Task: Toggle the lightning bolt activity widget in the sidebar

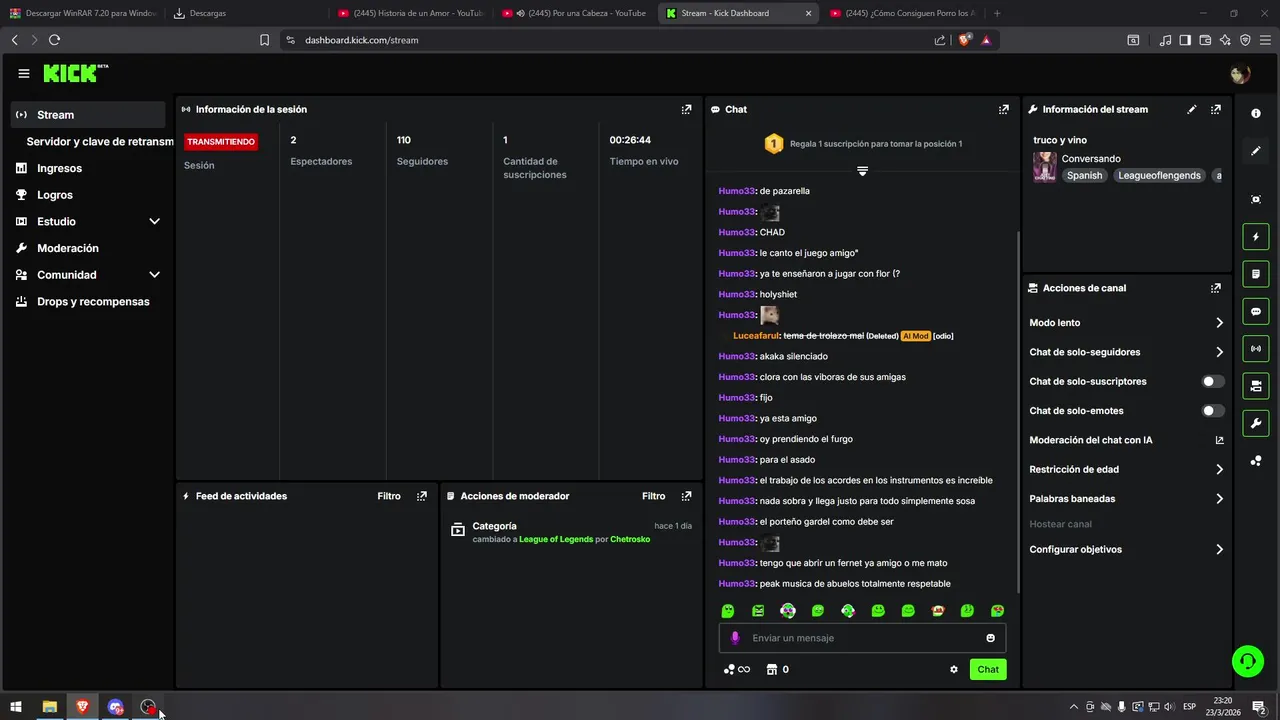Action: (x=1256, y=237)
